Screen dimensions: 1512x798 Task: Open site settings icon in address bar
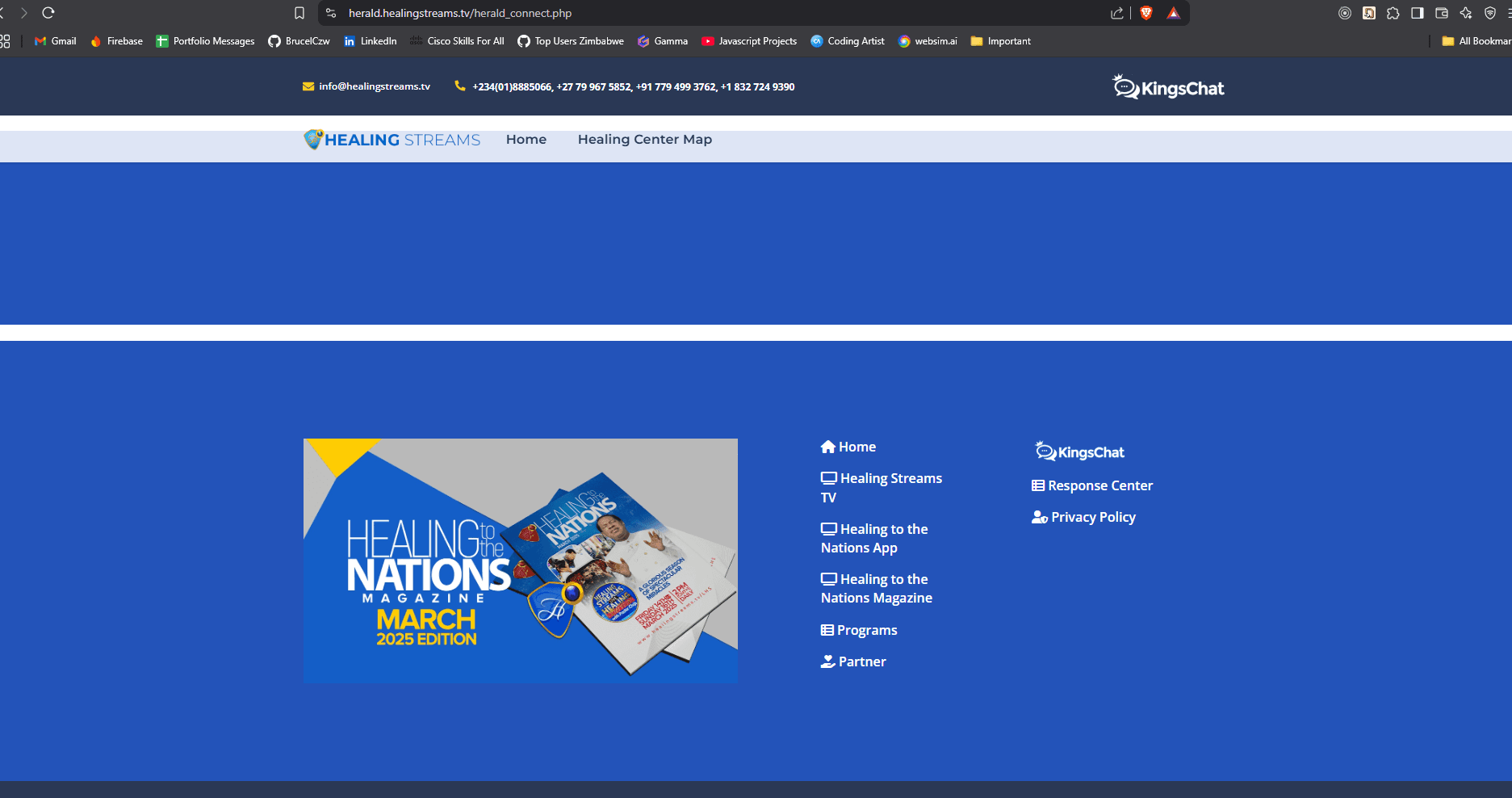point(331,13)
